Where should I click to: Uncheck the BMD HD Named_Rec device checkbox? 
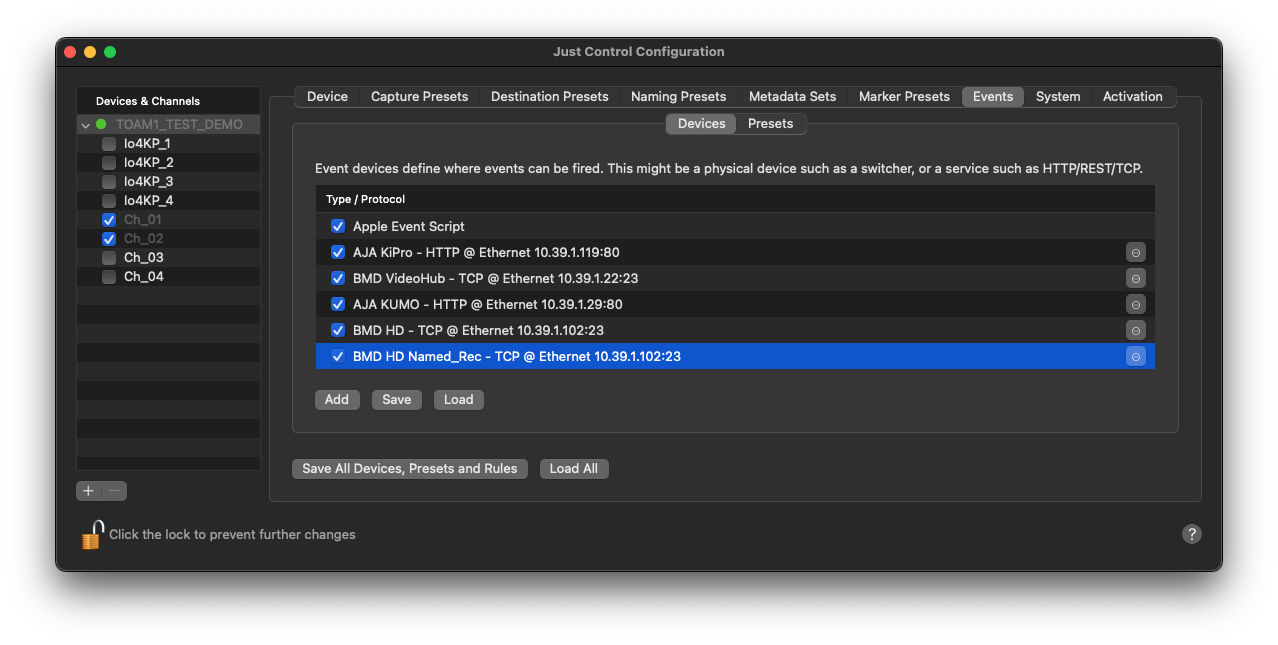338,357
